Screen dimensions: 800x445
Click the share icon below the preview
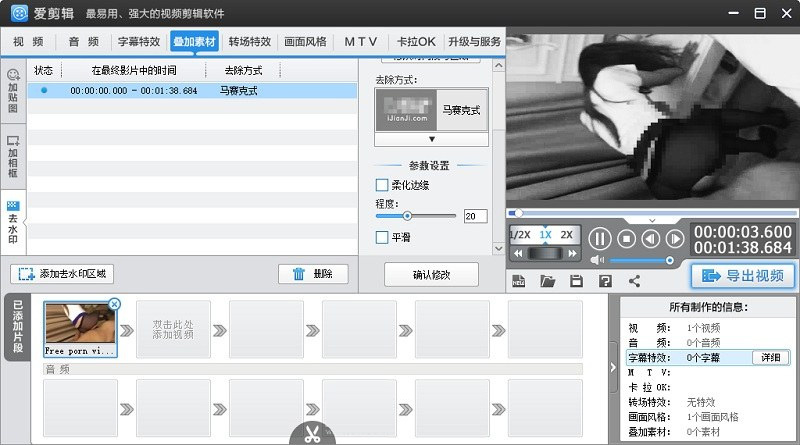(x=634, y=281)
